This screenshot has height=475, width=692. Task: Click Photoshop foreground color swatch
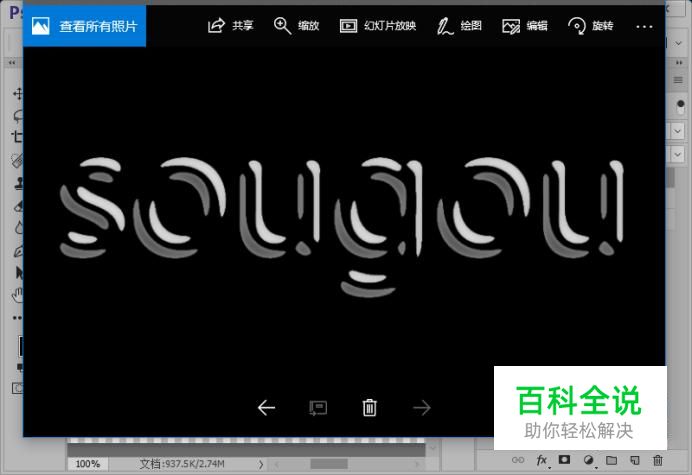click(x=21, y=346)
